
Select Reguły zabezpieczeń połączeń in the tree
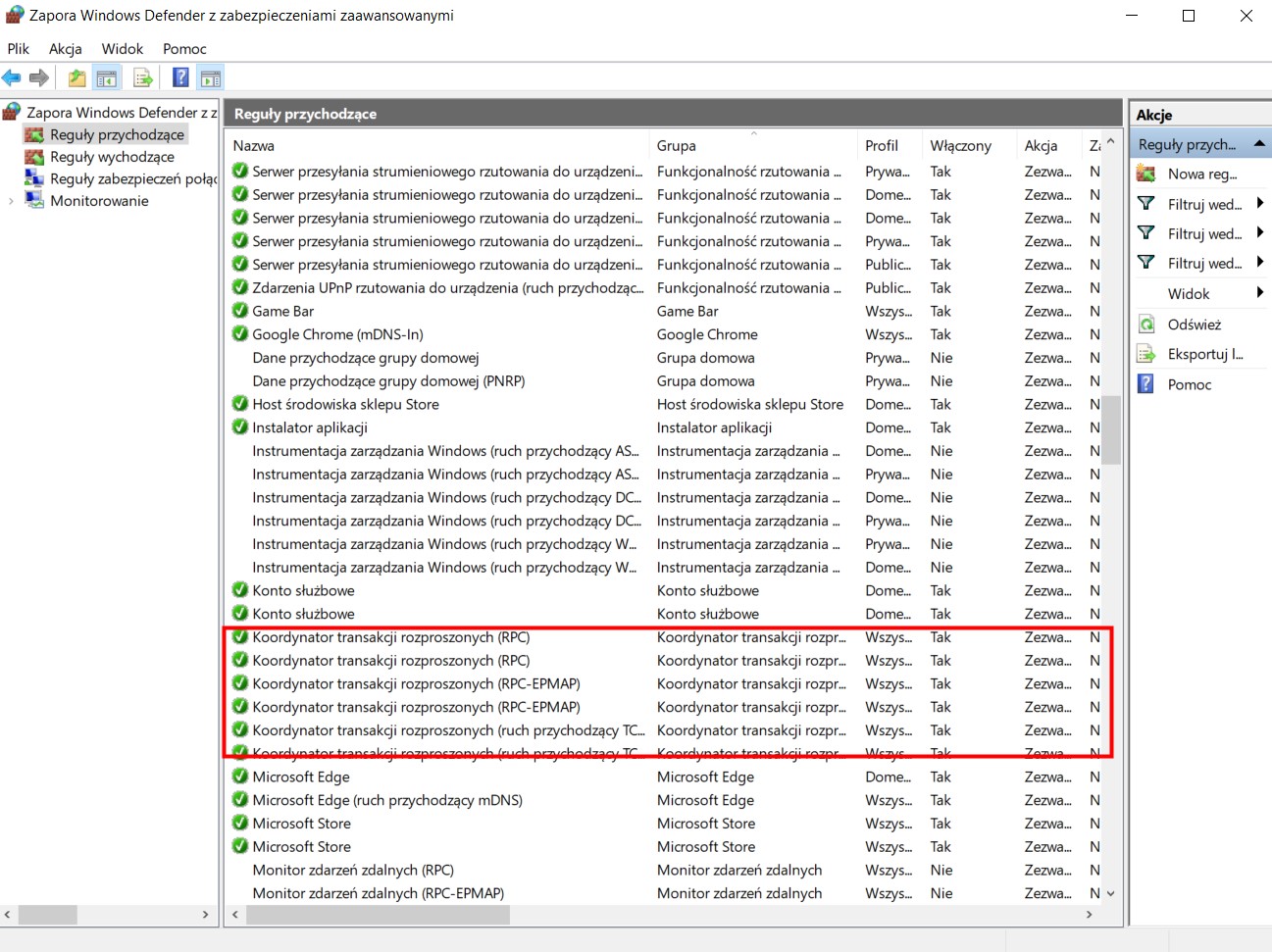133,178
